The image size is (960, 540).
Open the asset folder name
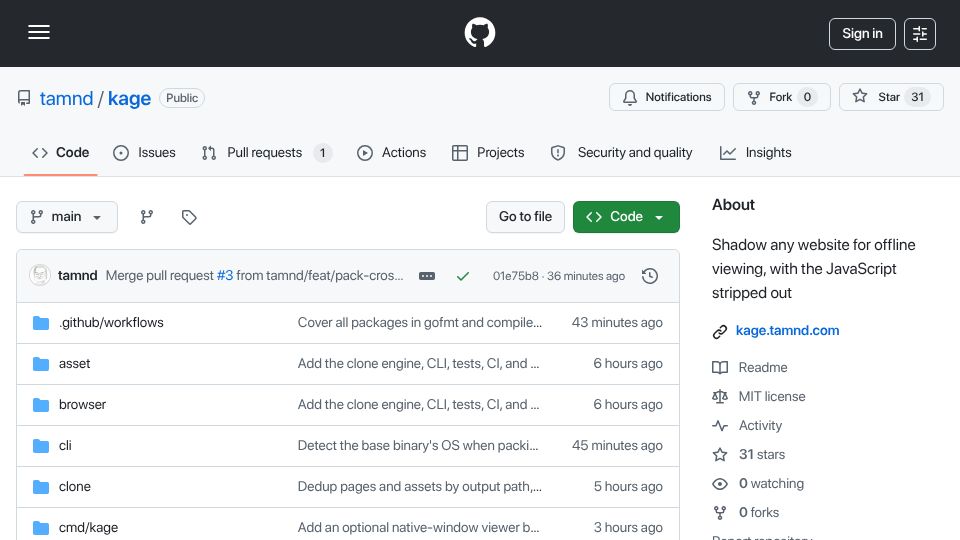[x=75, y=364]
